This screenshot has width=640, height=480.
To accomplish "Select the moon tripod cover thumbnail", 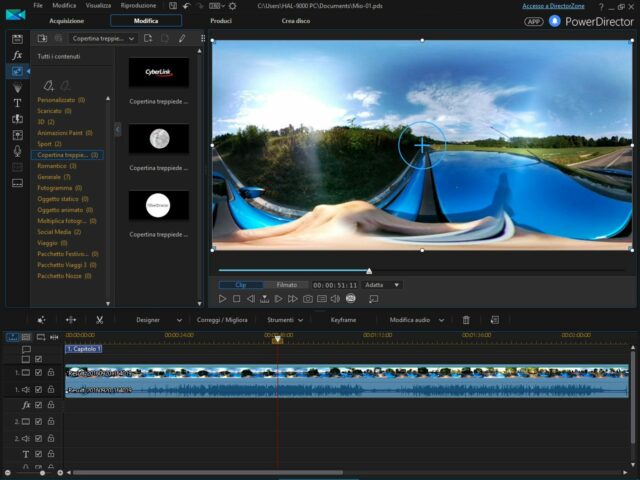I will tap(158, 138).
